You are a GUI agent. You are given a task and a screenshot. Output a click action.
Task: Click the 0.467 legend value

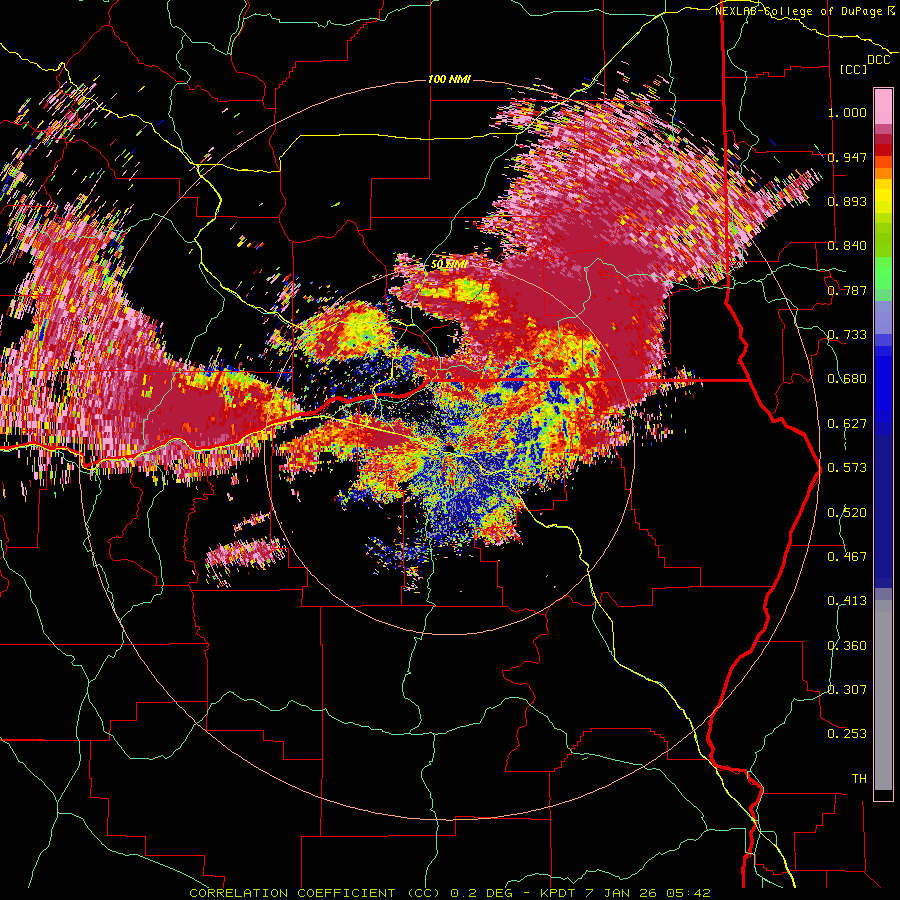pyautogui.click(x=847, y=557)
